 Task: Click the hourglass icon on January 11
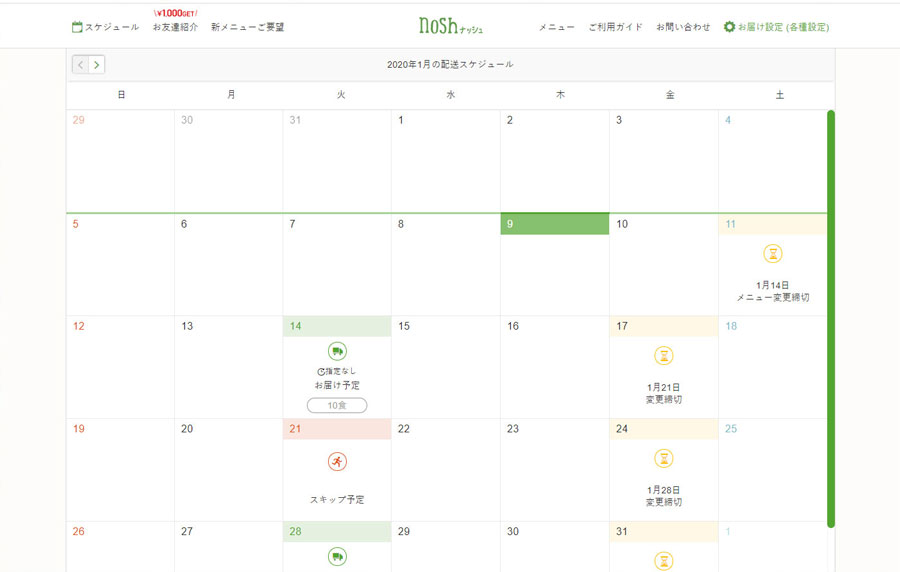(773, 254)
